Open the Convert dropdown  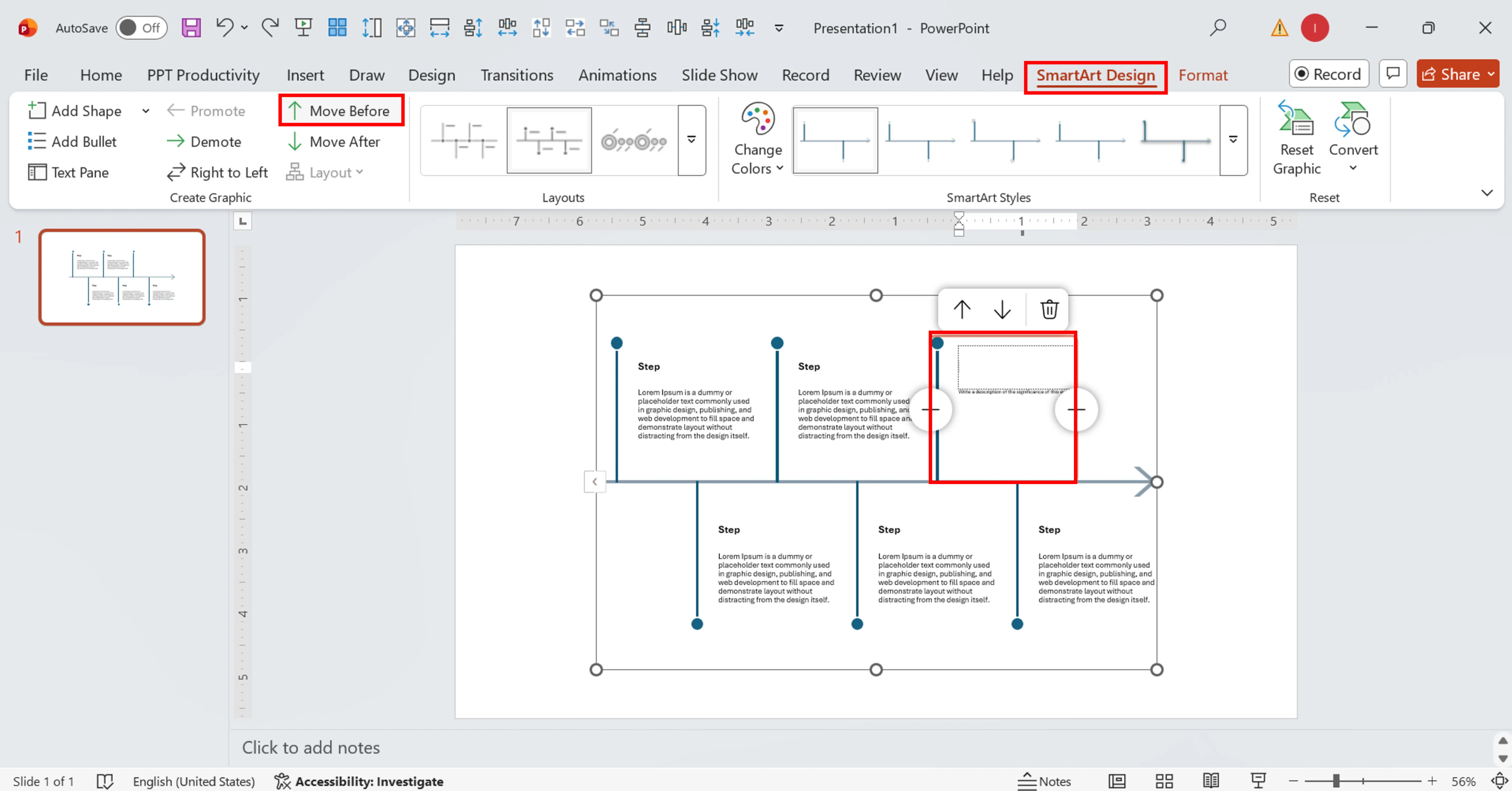point(1353,138)
